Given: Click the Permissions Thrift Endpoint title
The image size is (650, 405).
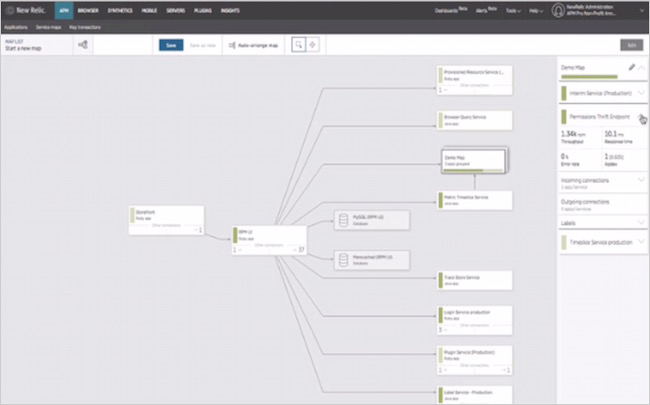Looking at the screenshot, I should pyautogui.click(x=599, y=117).
